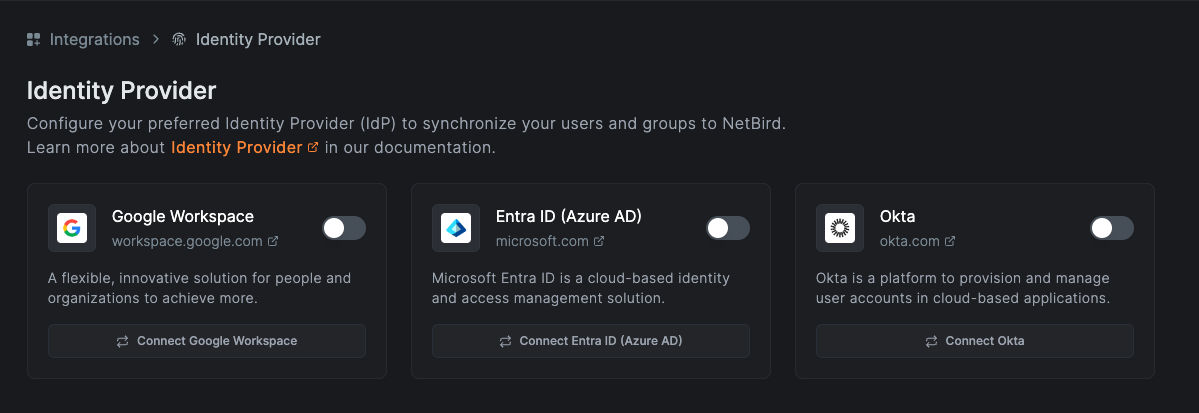Click the fingerprint icon beside Identity Provider breadcrumb
1199x413 pixels.
179,40
